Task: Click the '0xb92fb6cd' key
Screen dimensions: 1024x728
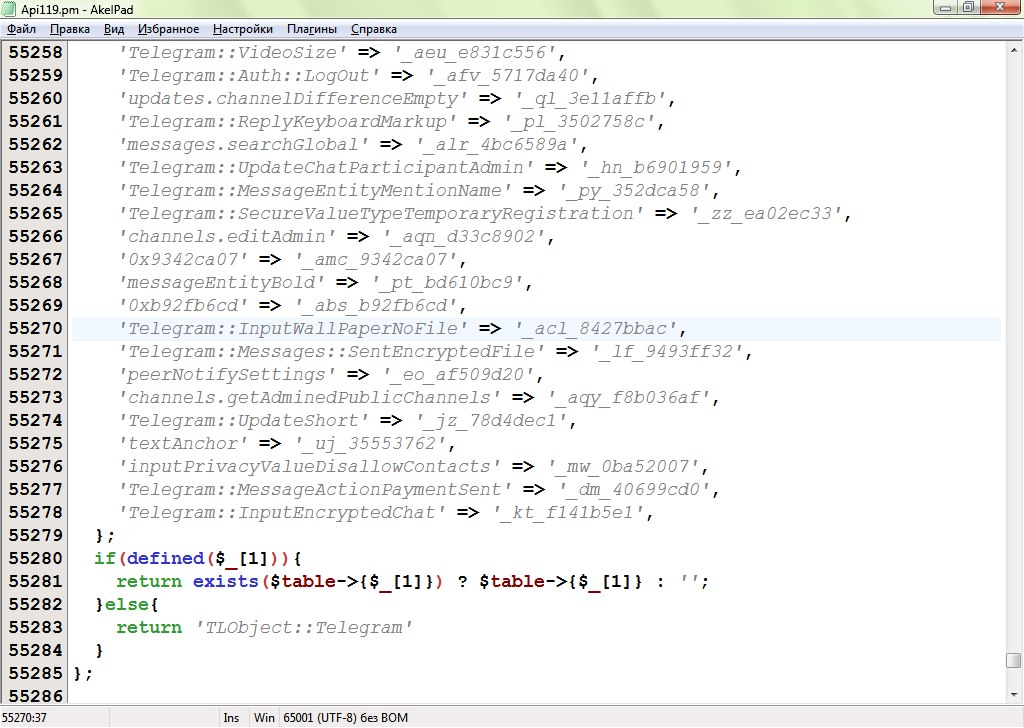Action: [x=183, y=306]
